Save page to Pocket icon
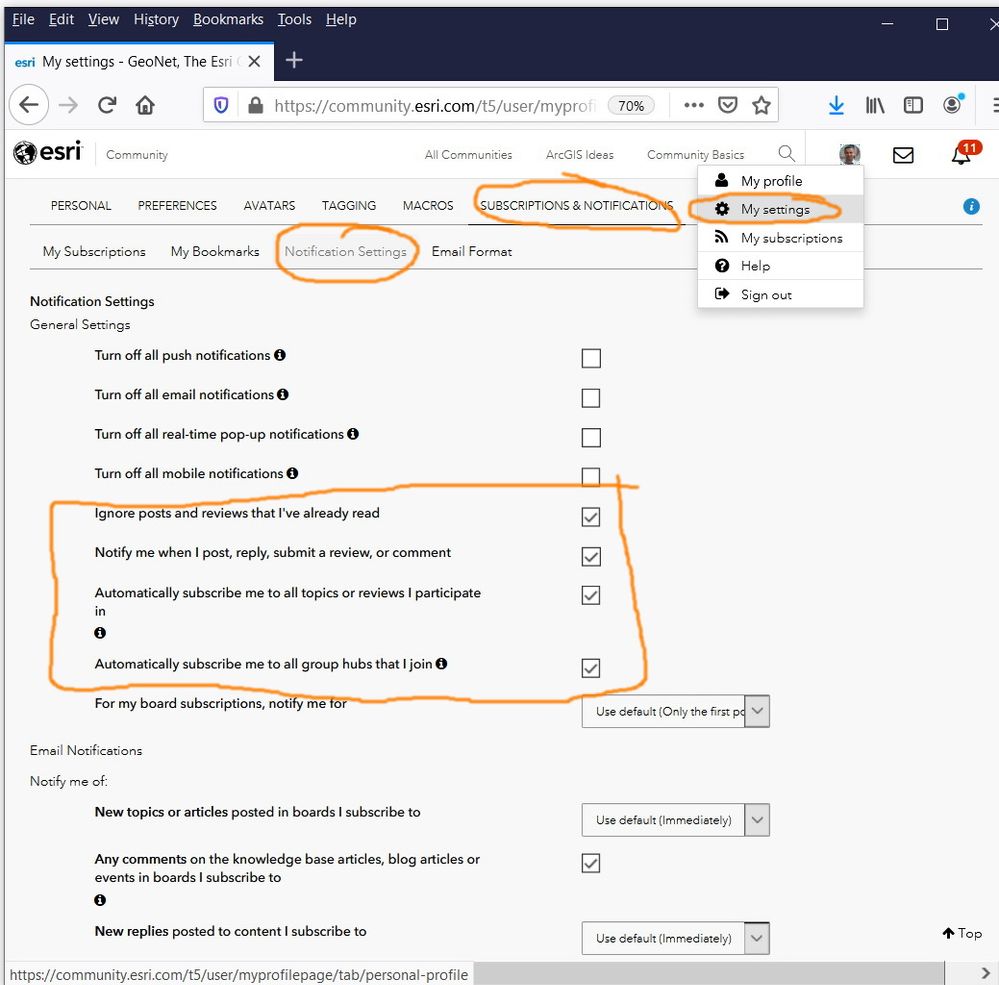The image size is (999, 985). point(728,105)
